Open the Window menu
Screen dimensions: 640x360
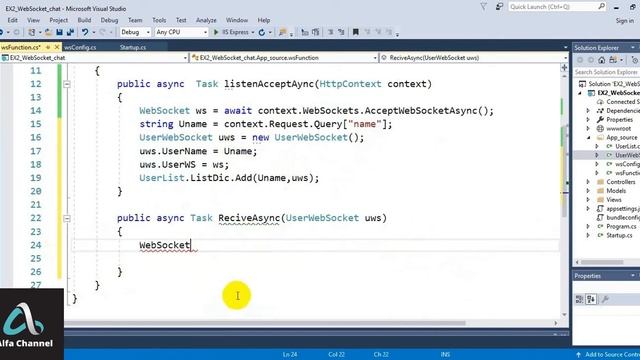pos(237,20)
